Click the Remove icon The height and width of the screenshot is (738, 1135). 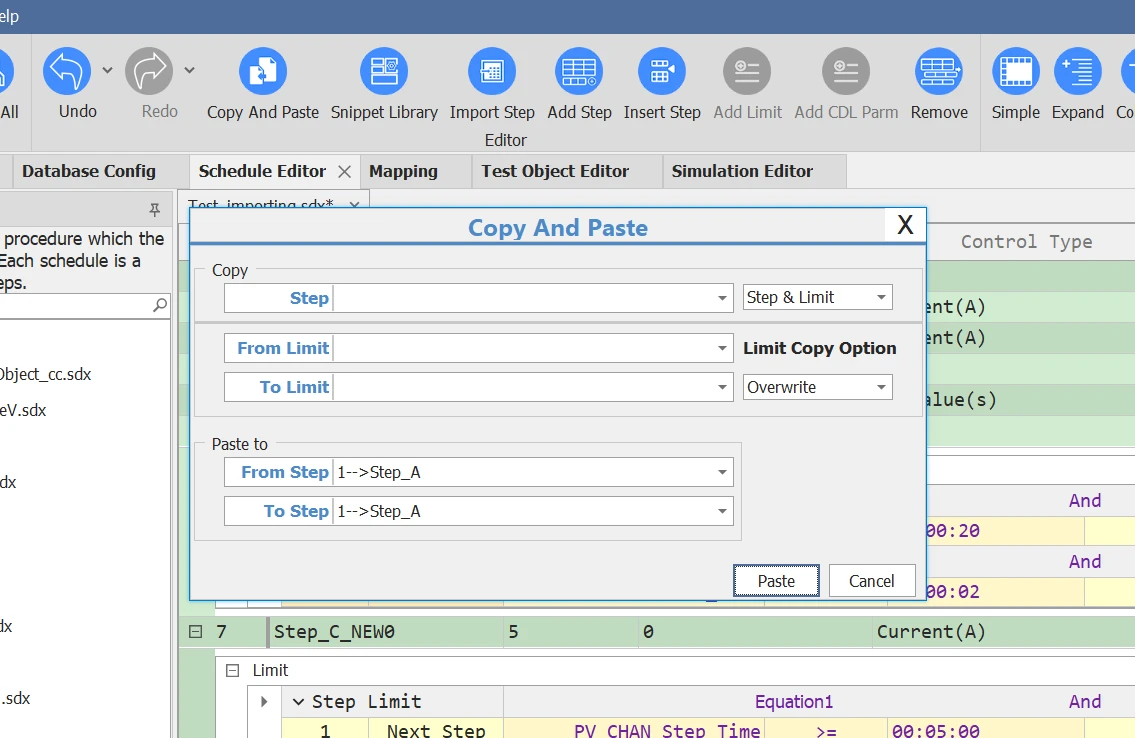coord(939,71)
